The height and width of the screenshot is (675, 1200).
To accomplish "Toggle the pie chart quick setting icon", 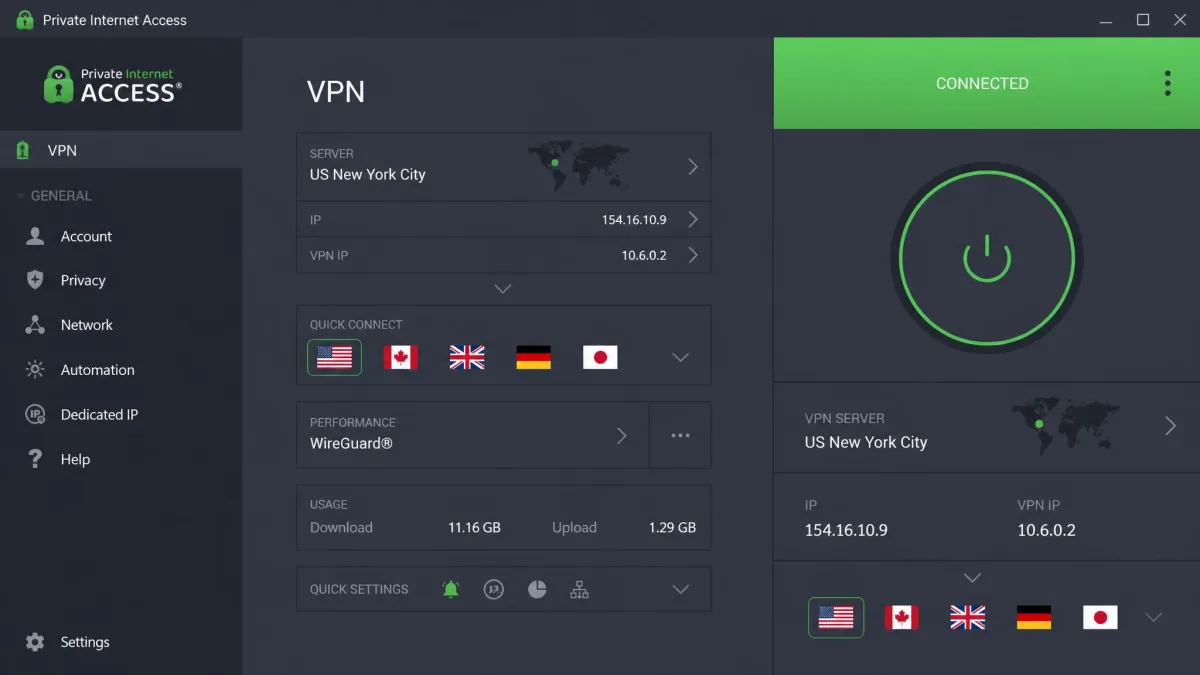I will point(537,589).
